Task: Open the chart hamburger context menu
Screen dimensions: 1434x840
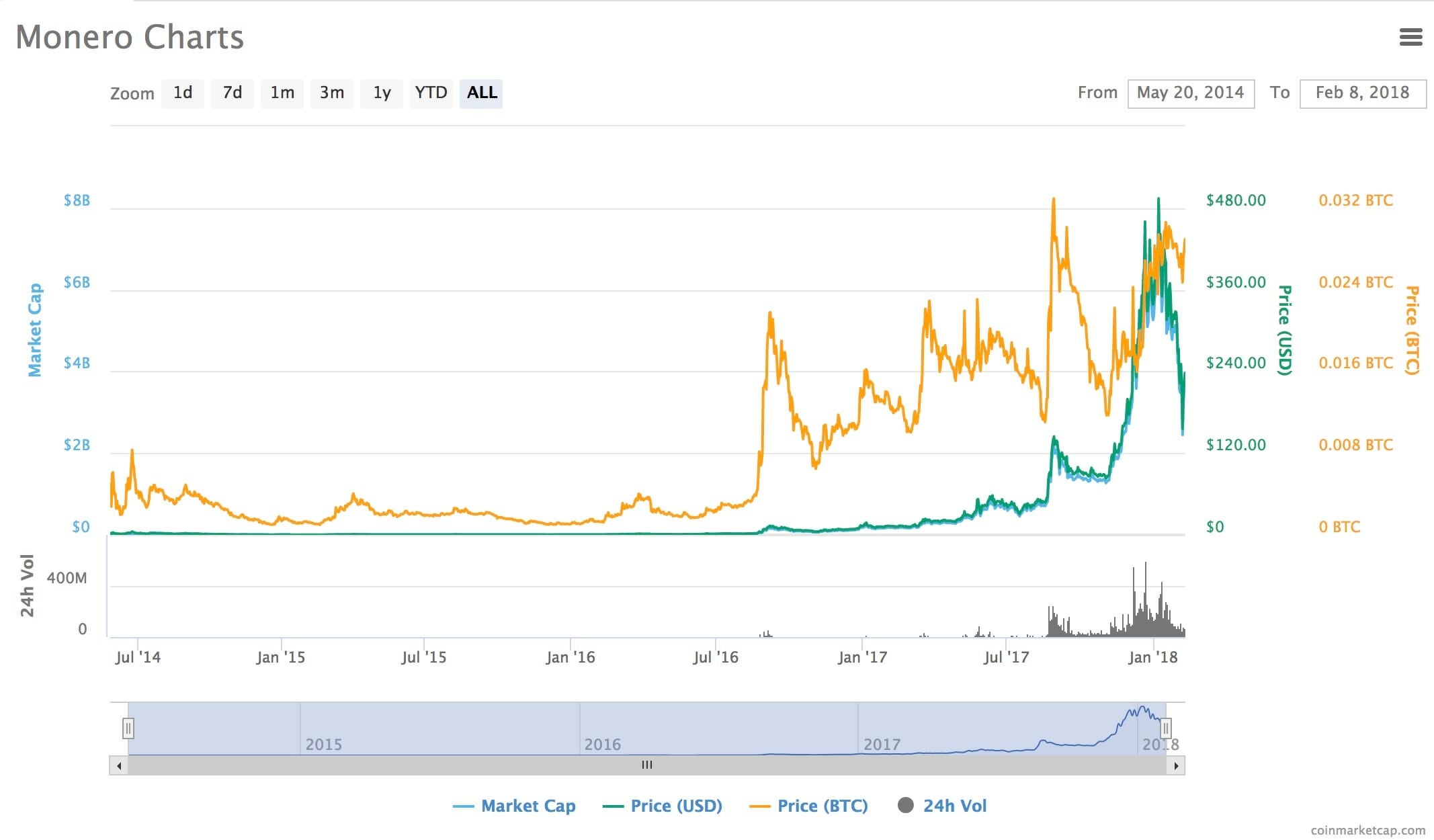Action: click(1410, 37)
